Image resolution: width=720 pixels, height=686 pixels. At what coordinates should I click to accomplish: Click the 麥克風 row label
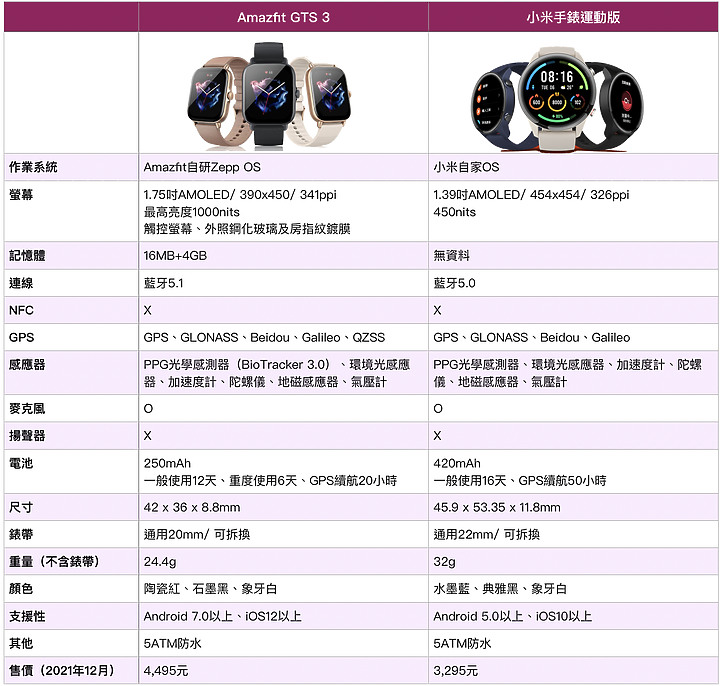point(27,409)
